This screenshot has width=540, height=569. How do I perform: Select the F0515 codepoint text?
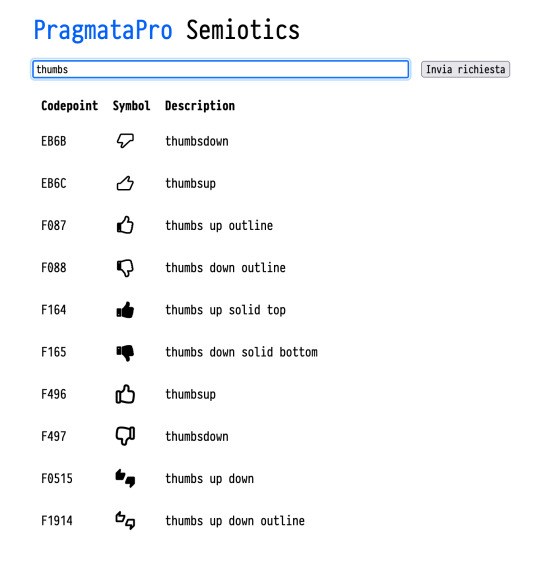tap(57, 478)
